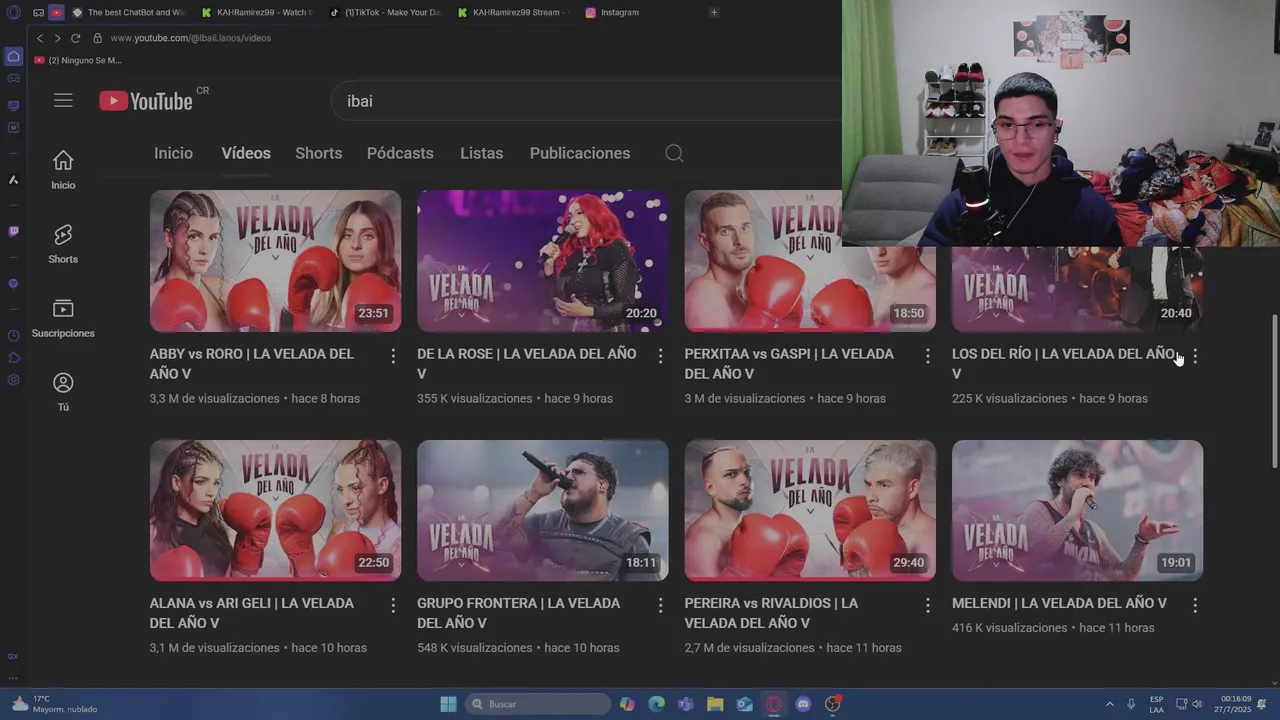This screenshot has height=720, width=1280.
Task: Click the ESP LAA language indicator
Action: (1156, 704)
